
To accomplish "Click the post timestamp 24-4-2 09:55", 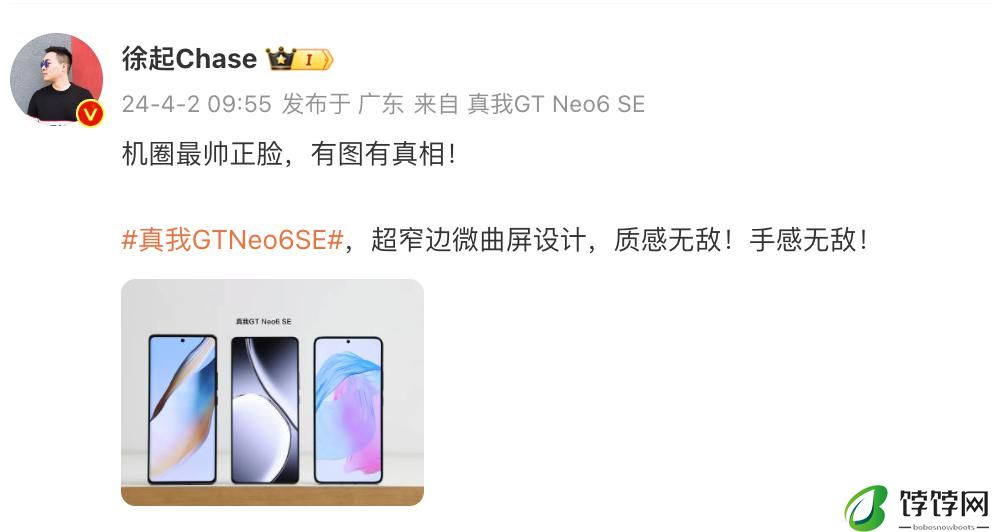I will (x=197, y=104).
